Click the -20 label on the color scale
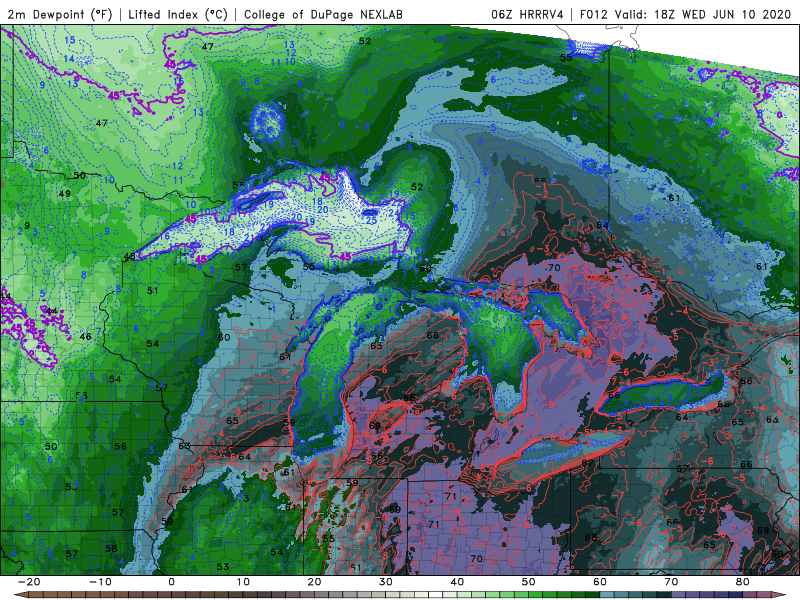 tap(29, 582)
